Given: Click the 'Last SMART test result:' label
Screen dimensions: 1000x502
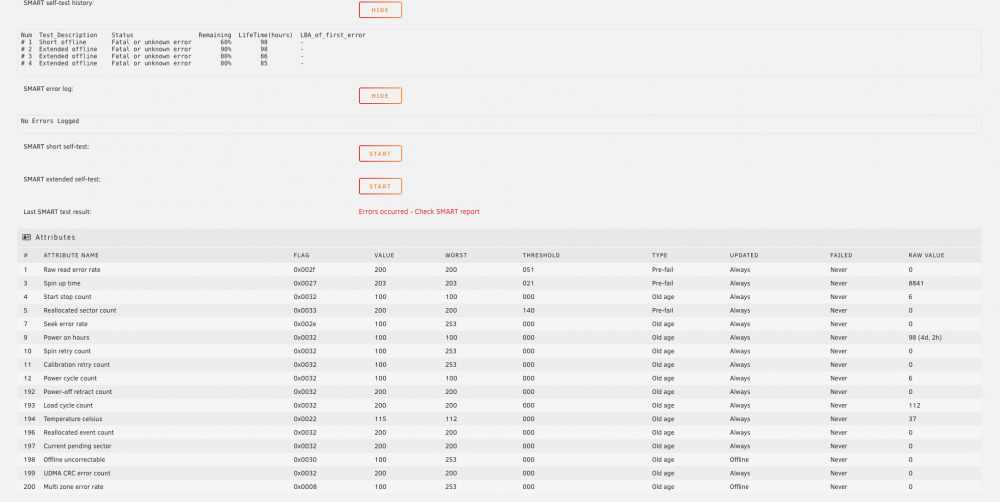Looking at the screenshot, I should (x=57, y=212).
